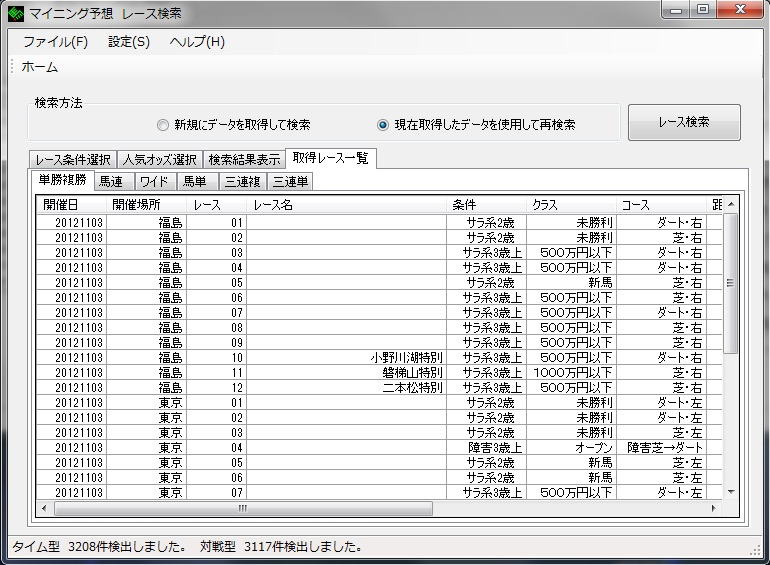Image resolution: width=770 pixels, height=565 pixels.
Task: Open the ファイル(F) menu
Action: [55, 42]
